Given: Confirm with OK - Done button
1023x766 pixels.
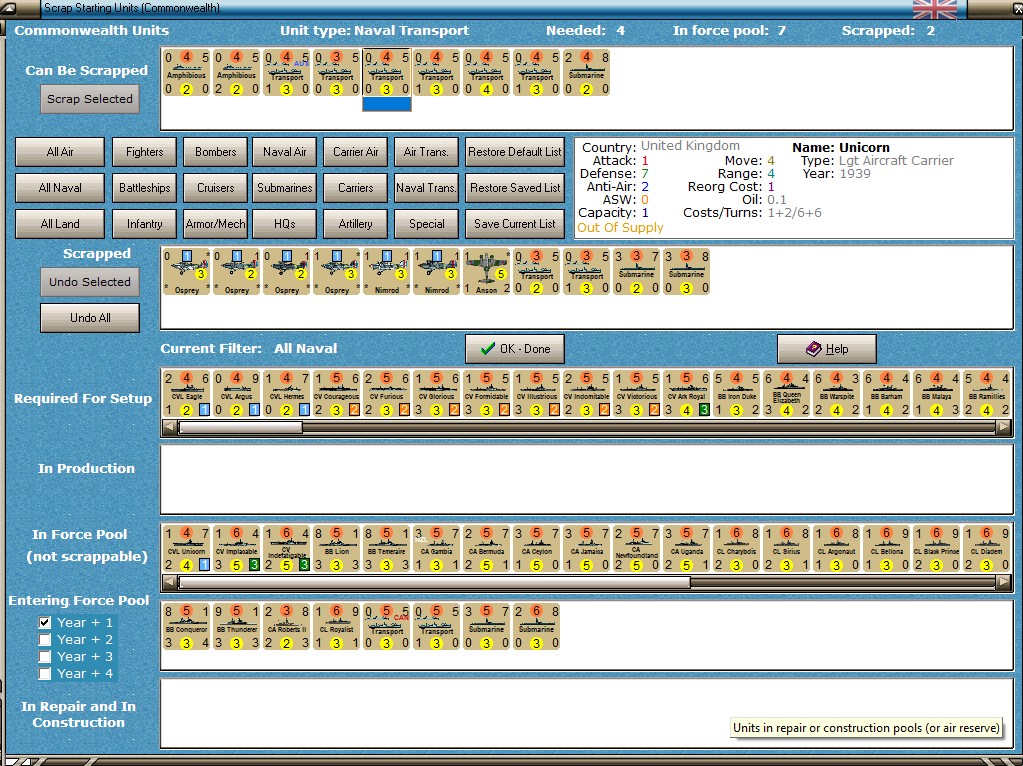Looking at the screenshot, I should click(515, 349).
